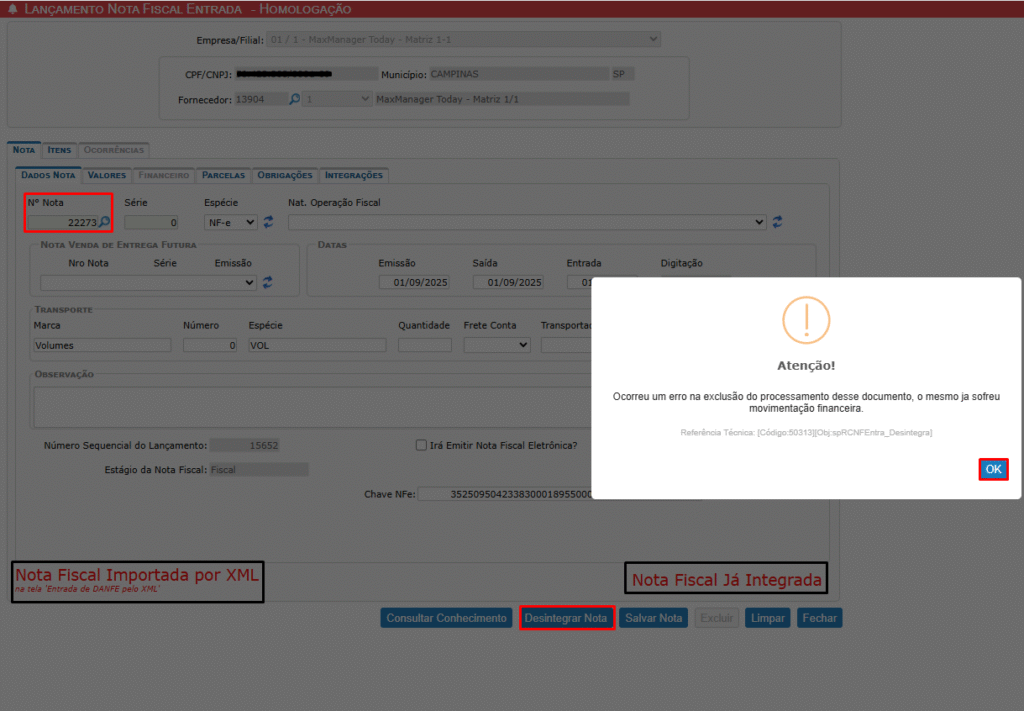The image size is (1024, 711).
Task: Click the Consultar Conhecimento button
Action: click(x=446, y=618)
